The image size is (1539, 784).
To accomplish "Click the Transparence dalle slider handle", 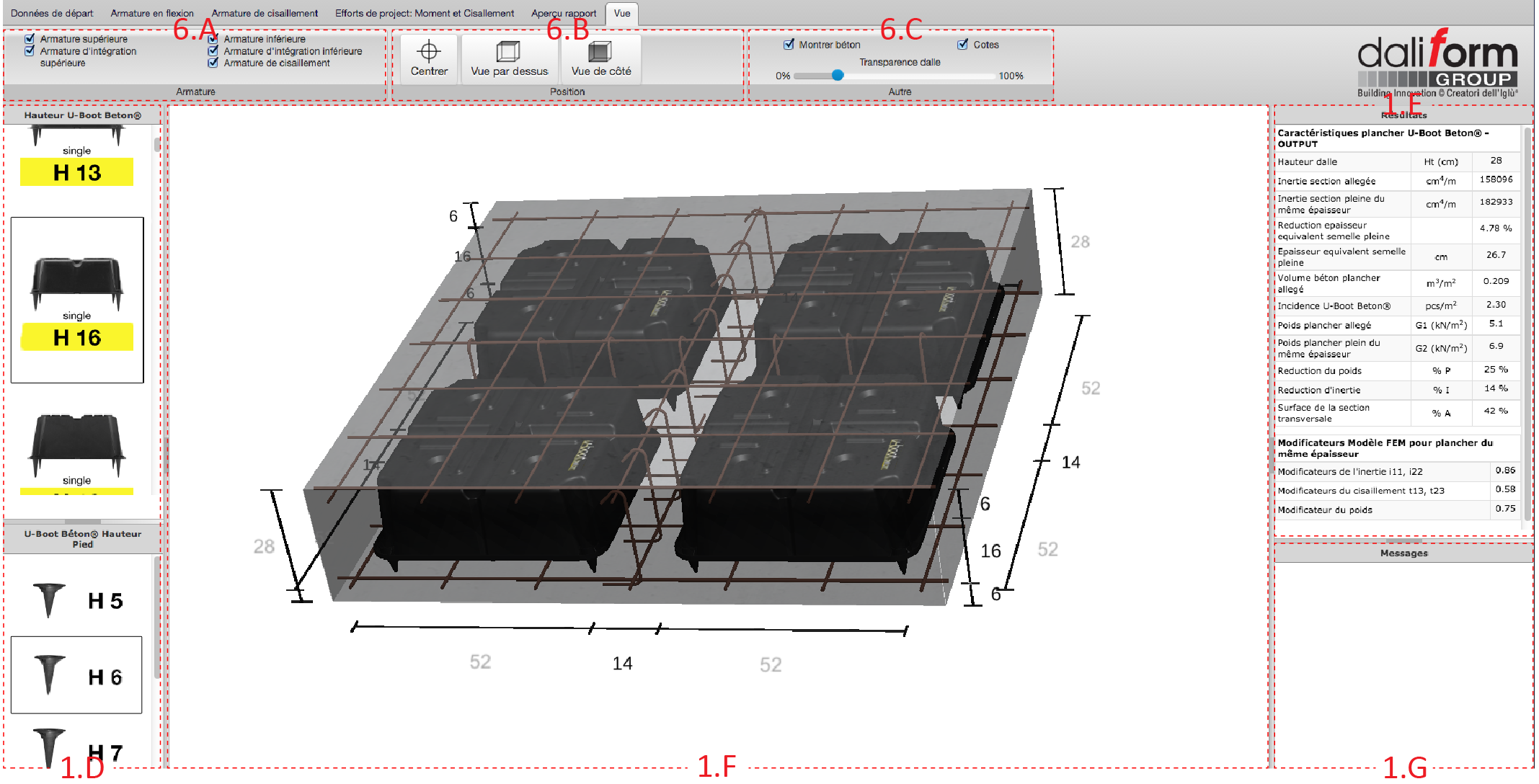I will tap(838, 75).
